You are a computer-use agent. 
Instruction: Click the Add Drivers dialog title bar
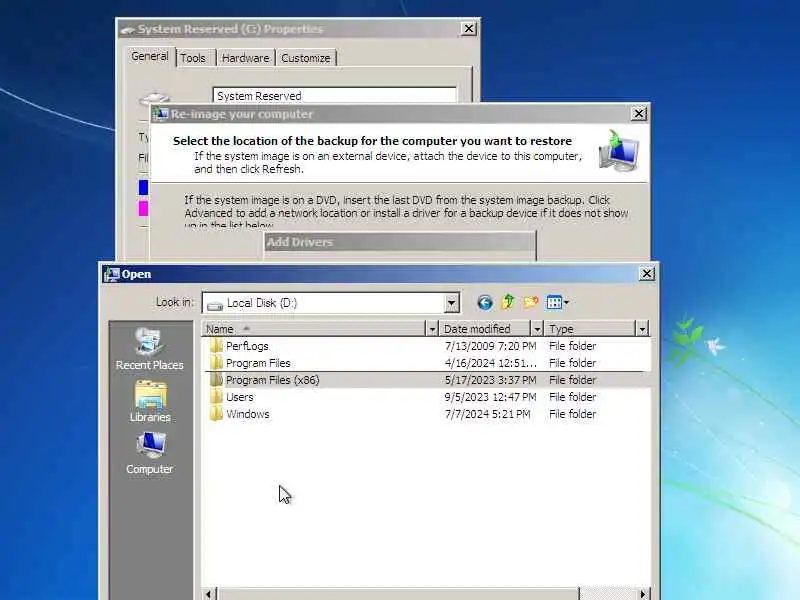[x=400, y=242]
